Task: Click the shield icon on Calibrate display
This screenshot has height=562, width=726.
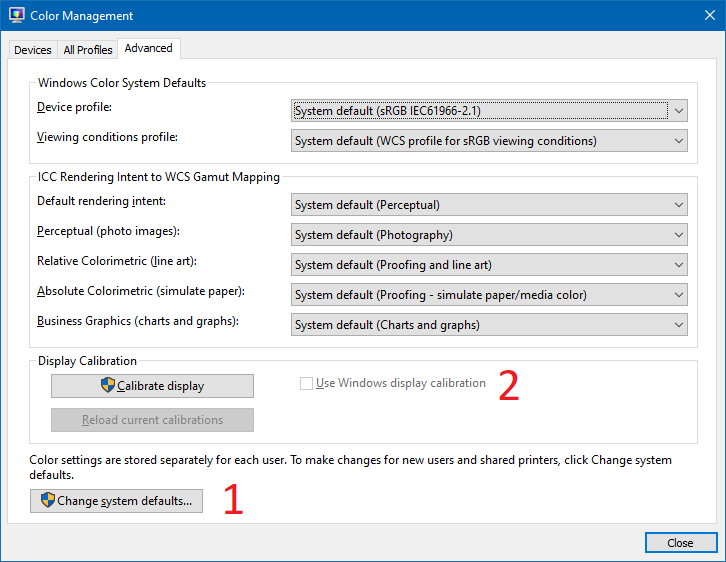Action: pyautogui.click(x=107, y=385)
